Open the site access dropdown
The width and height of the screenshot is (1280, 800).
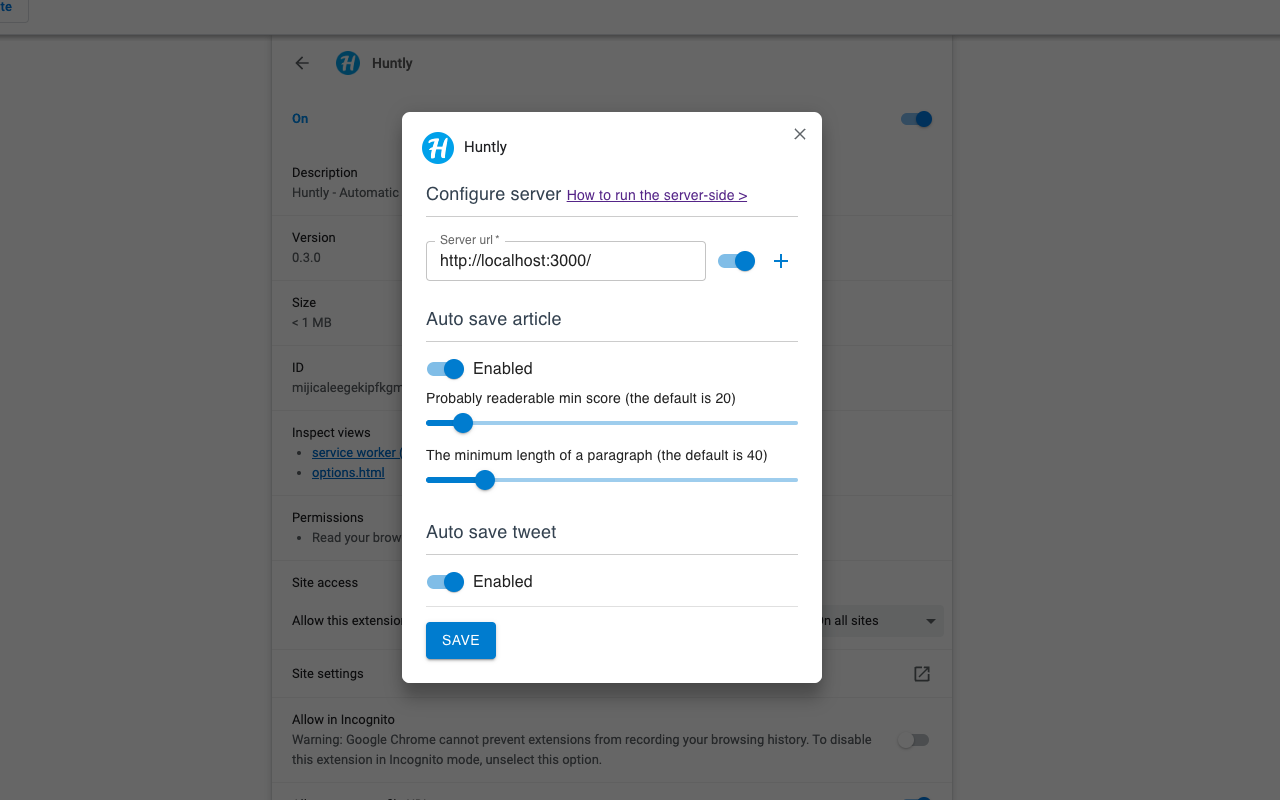point(880,621)
